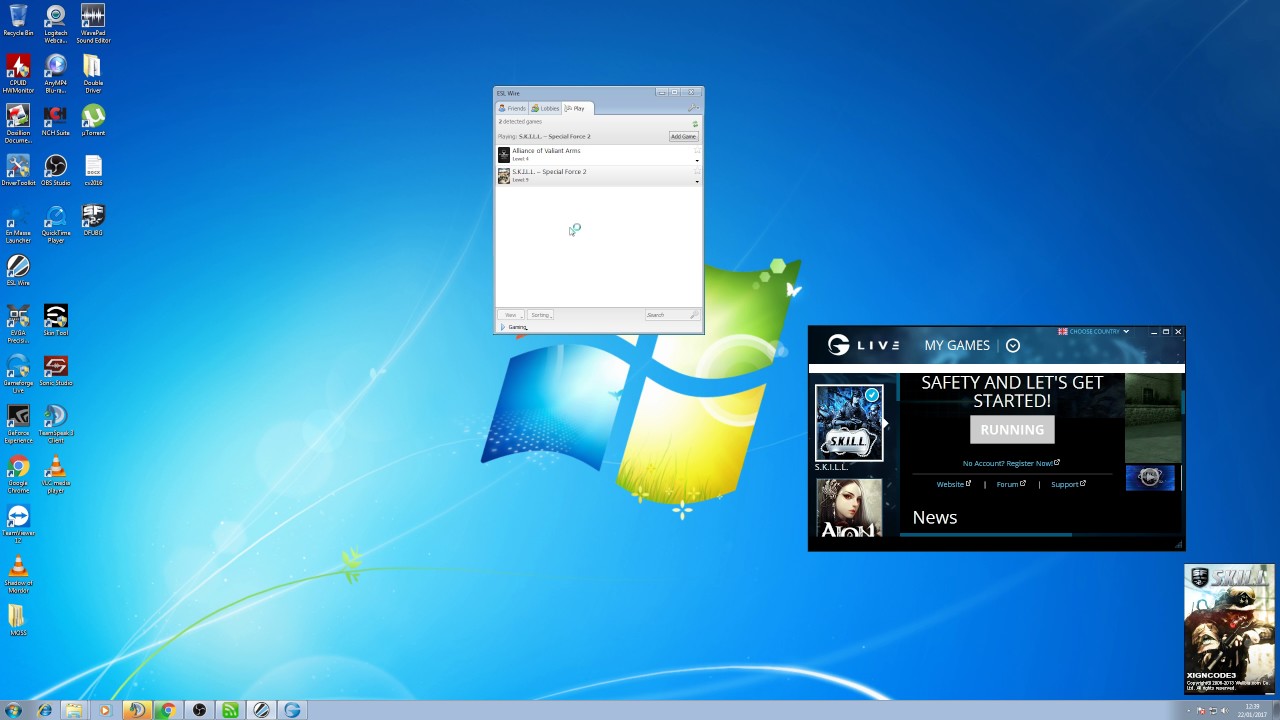Open the Gameforge Live desktop shortcut
1280x720 pixels.
click(x=18, y=374)
